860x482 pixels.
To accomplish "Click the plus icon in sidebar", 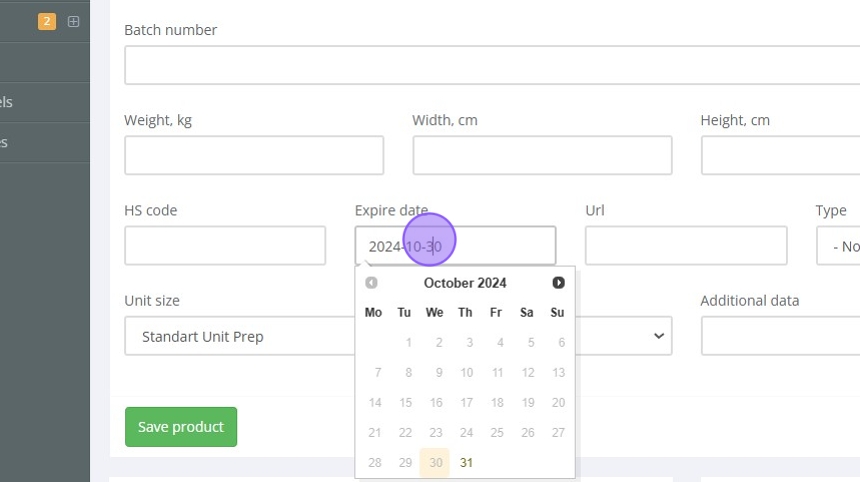I will pyautogui.click(x=73, y=21).
